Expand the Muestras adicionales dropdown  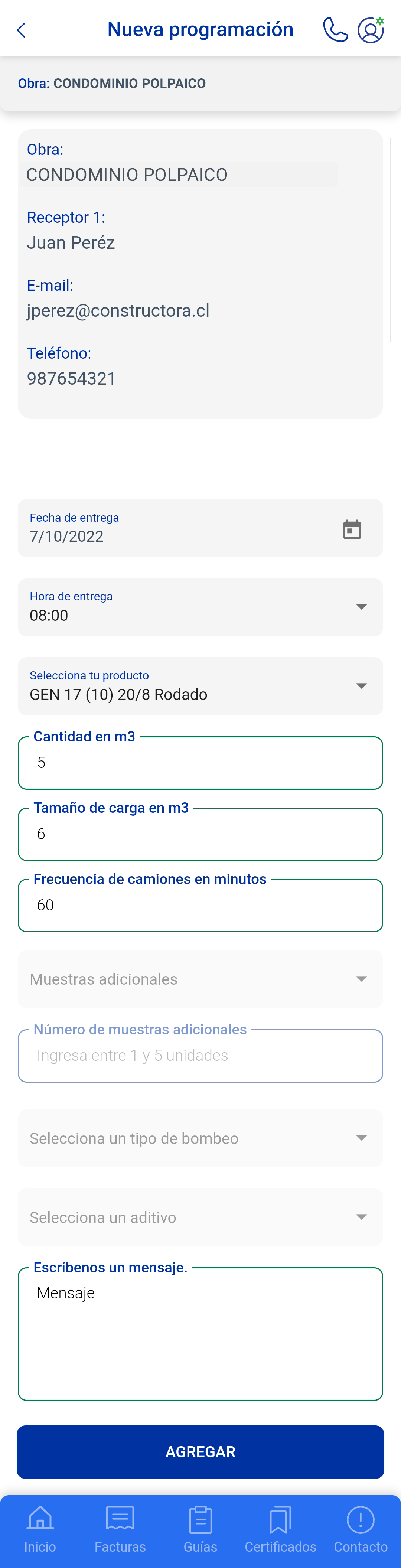pyautogui.click(x=200, y=979)
